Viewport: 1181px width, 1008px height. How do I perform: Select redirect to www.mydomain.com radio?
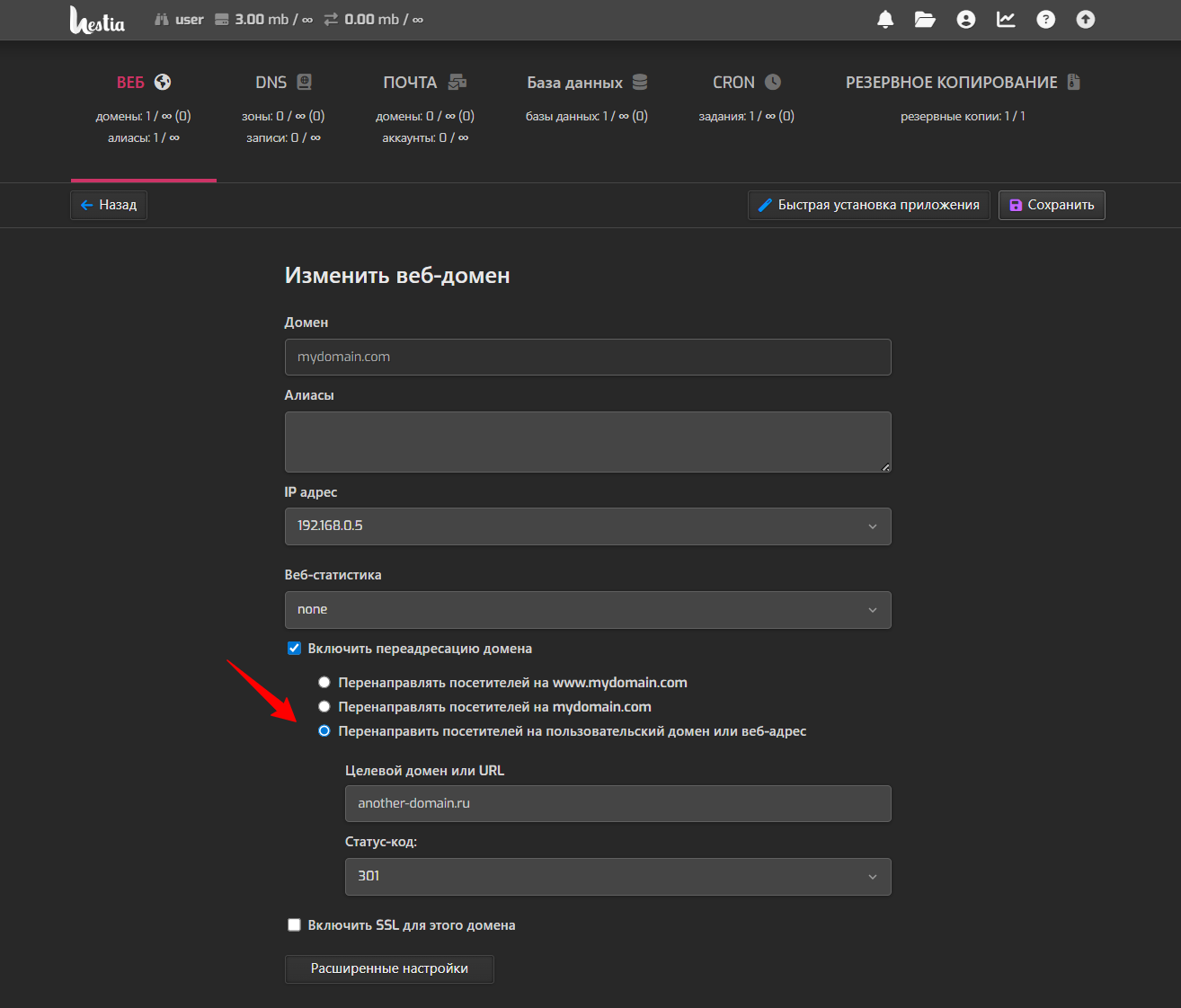point(324,682)
